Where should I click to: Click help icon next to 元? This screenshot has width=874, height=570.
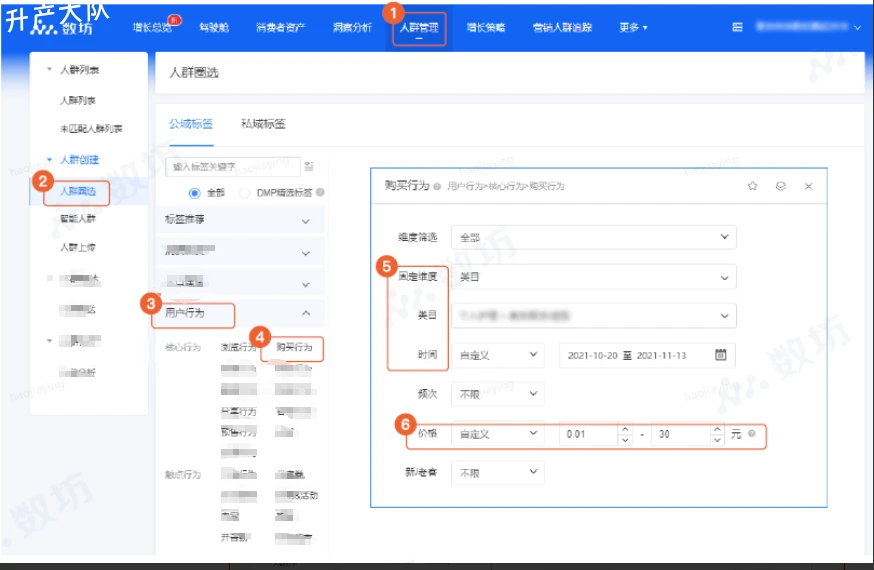point(751,433)
